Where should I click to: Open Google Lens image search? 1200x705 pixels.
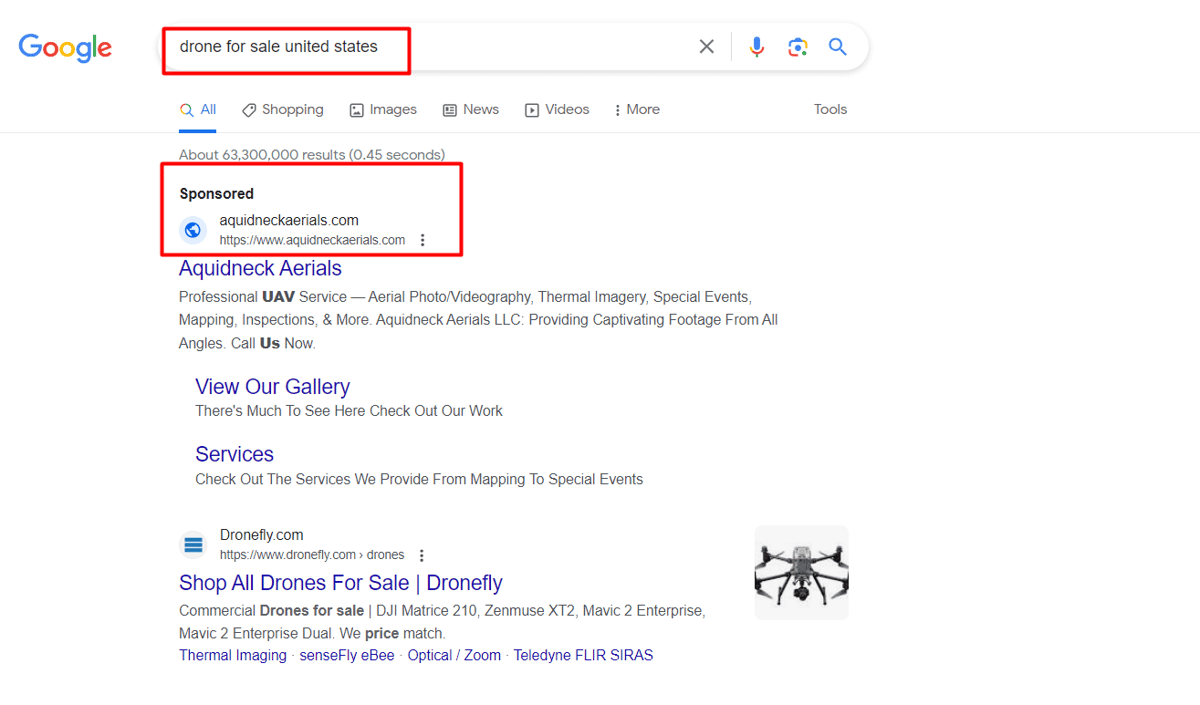(797, 47)
